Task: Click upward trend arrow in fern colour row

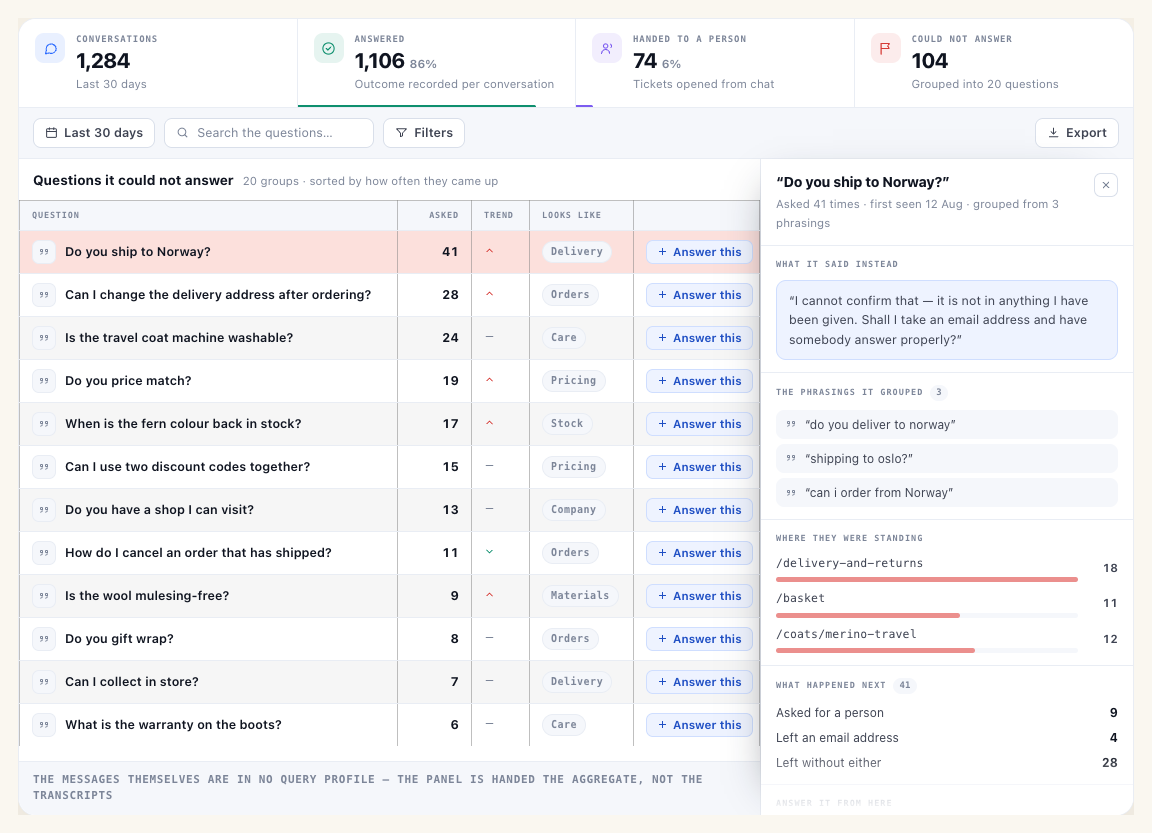Action: 489,423
